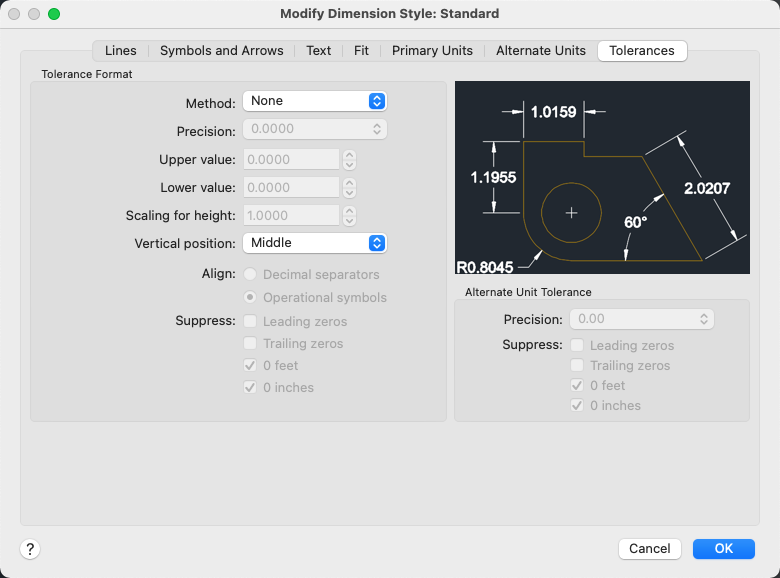This screenshot has width=780, height=578.
Task: Select the Alternate Units tab
Action: (x=541, y=50)
